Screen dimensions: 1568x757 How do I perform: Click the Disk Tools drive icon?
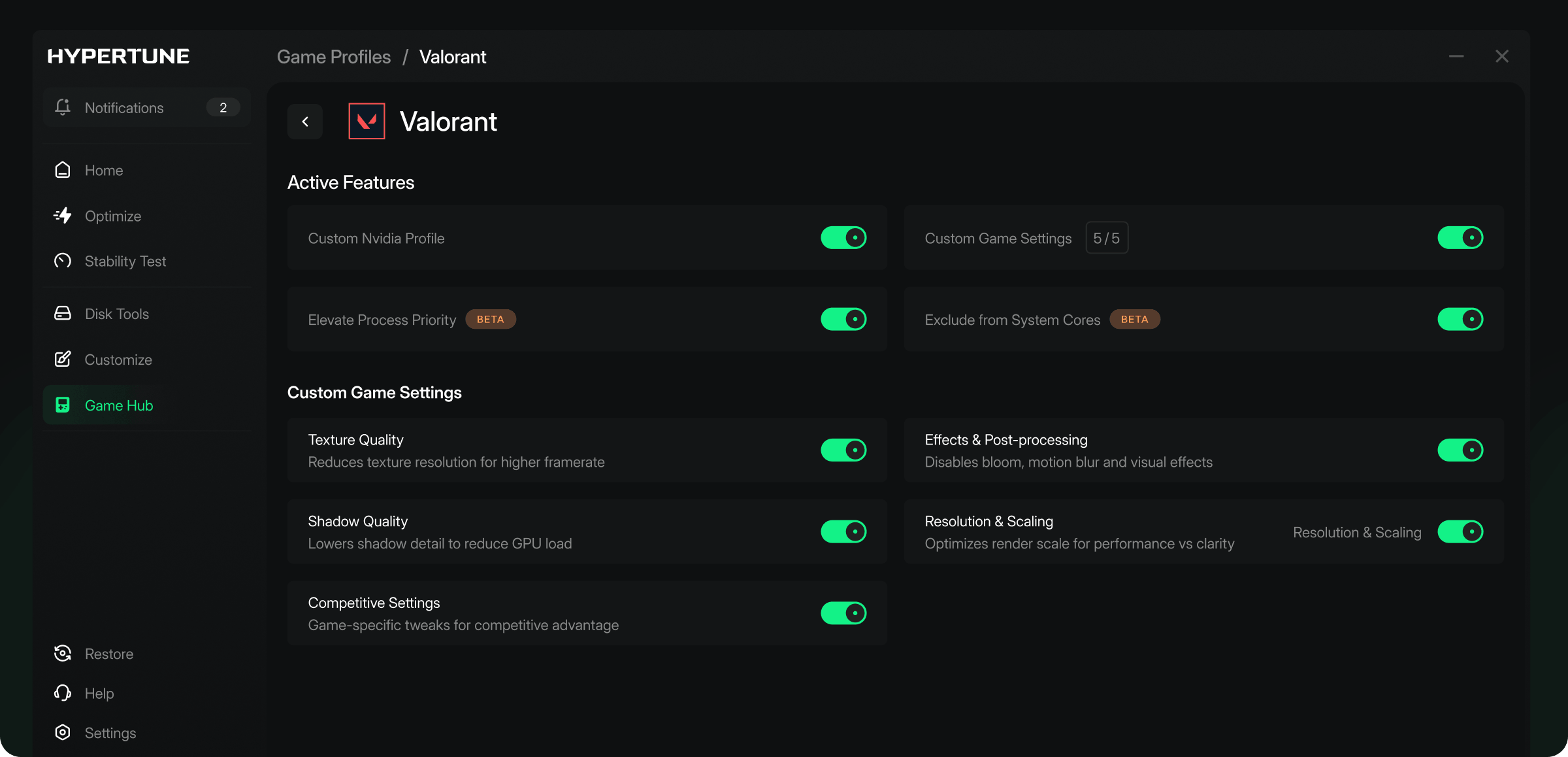click(x=63, y=314)
